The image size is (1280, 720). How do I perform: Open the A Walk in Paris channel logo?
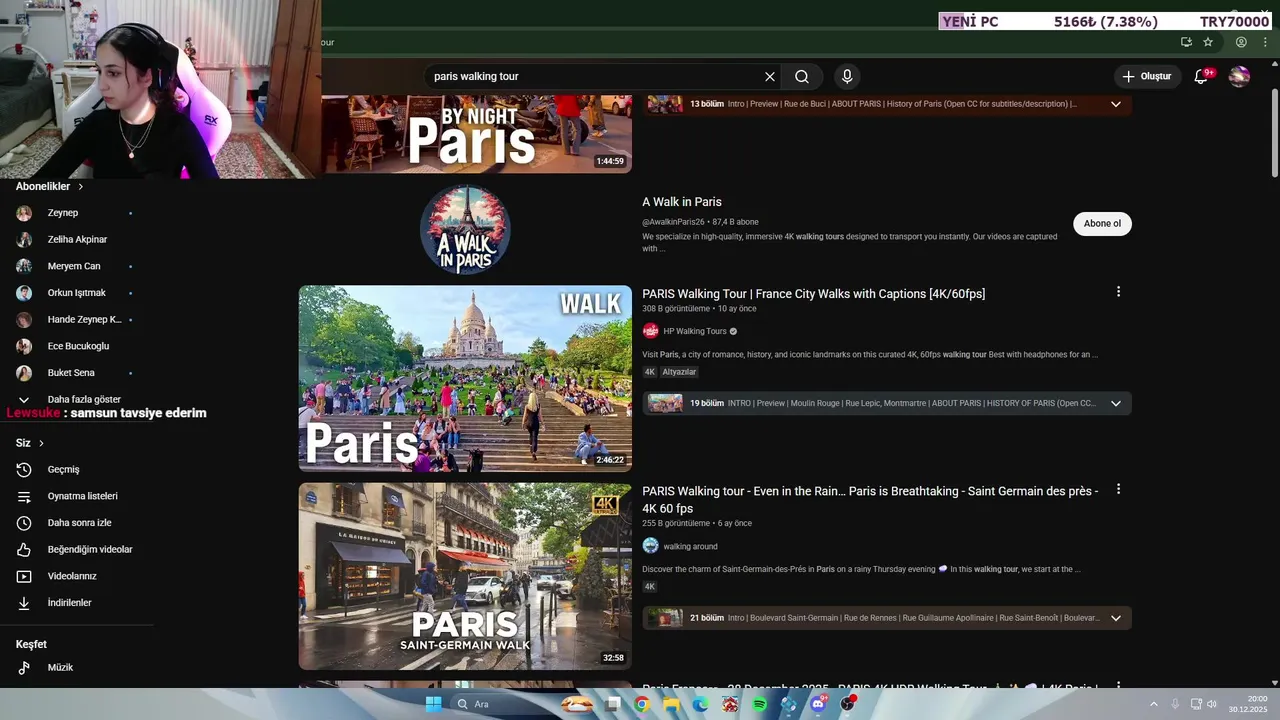465,229
